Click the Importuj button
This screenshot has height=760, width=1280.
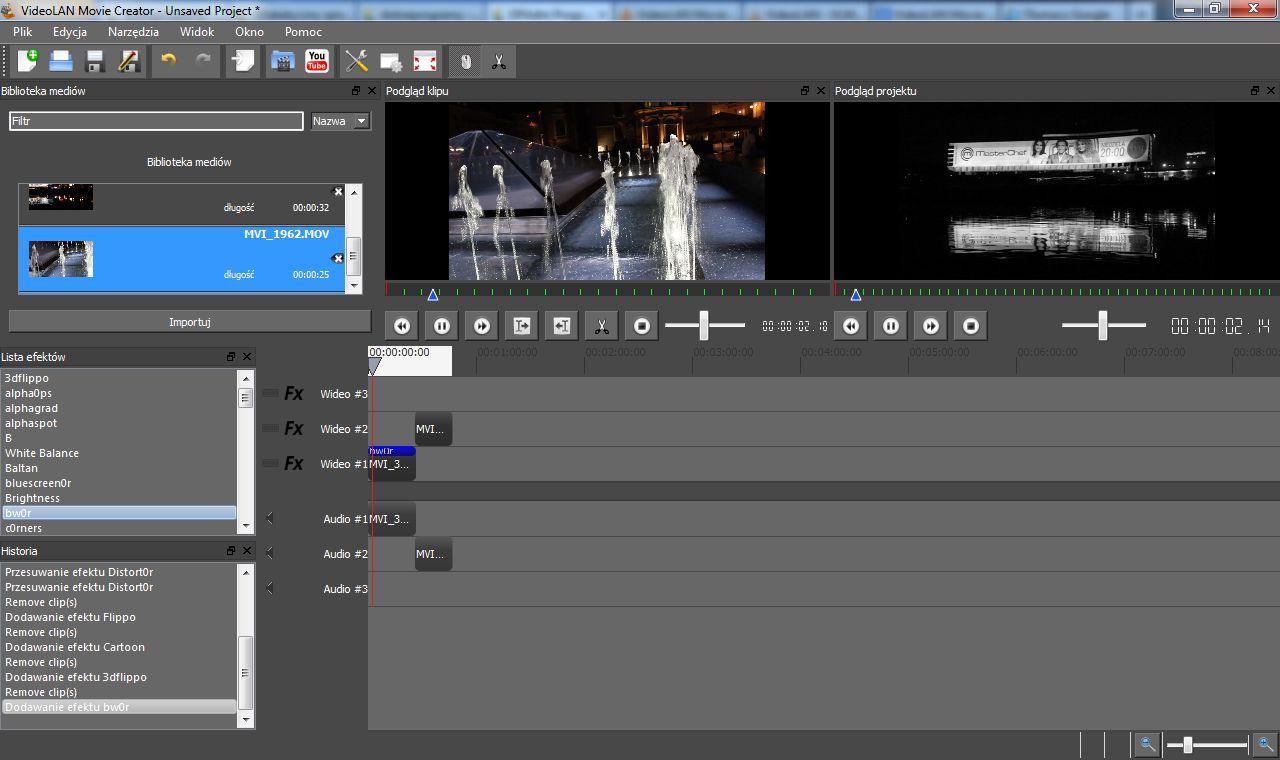pos(189,322)
